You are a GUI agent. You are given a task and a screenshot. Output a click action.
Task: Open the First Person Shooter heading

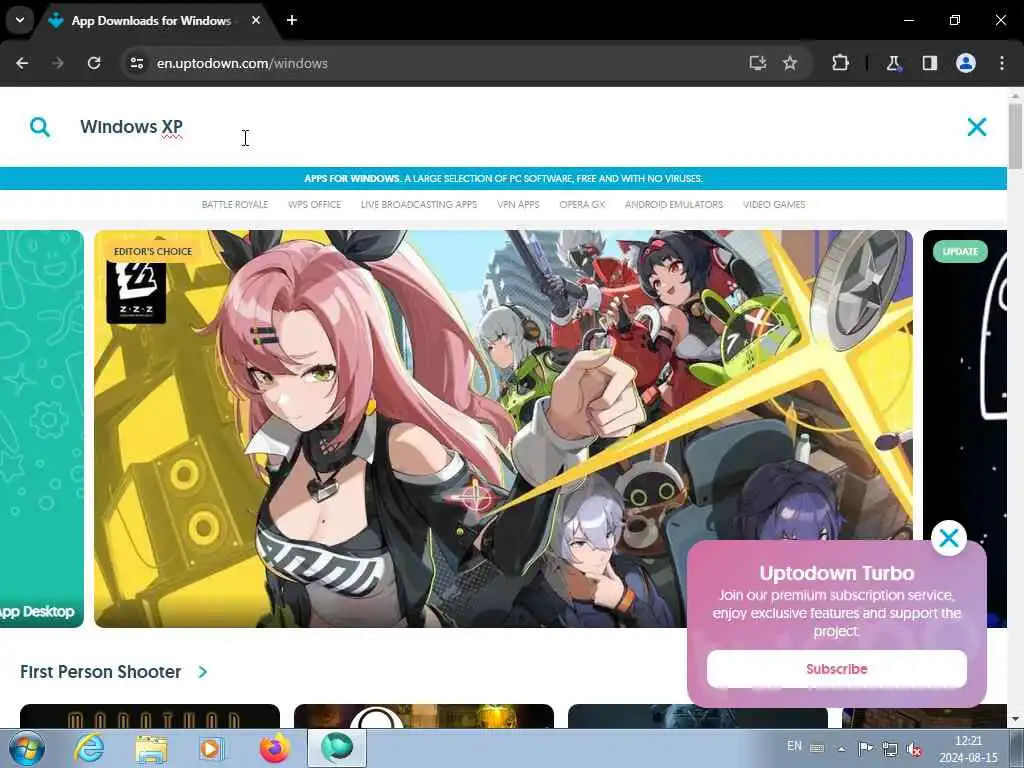101,672
